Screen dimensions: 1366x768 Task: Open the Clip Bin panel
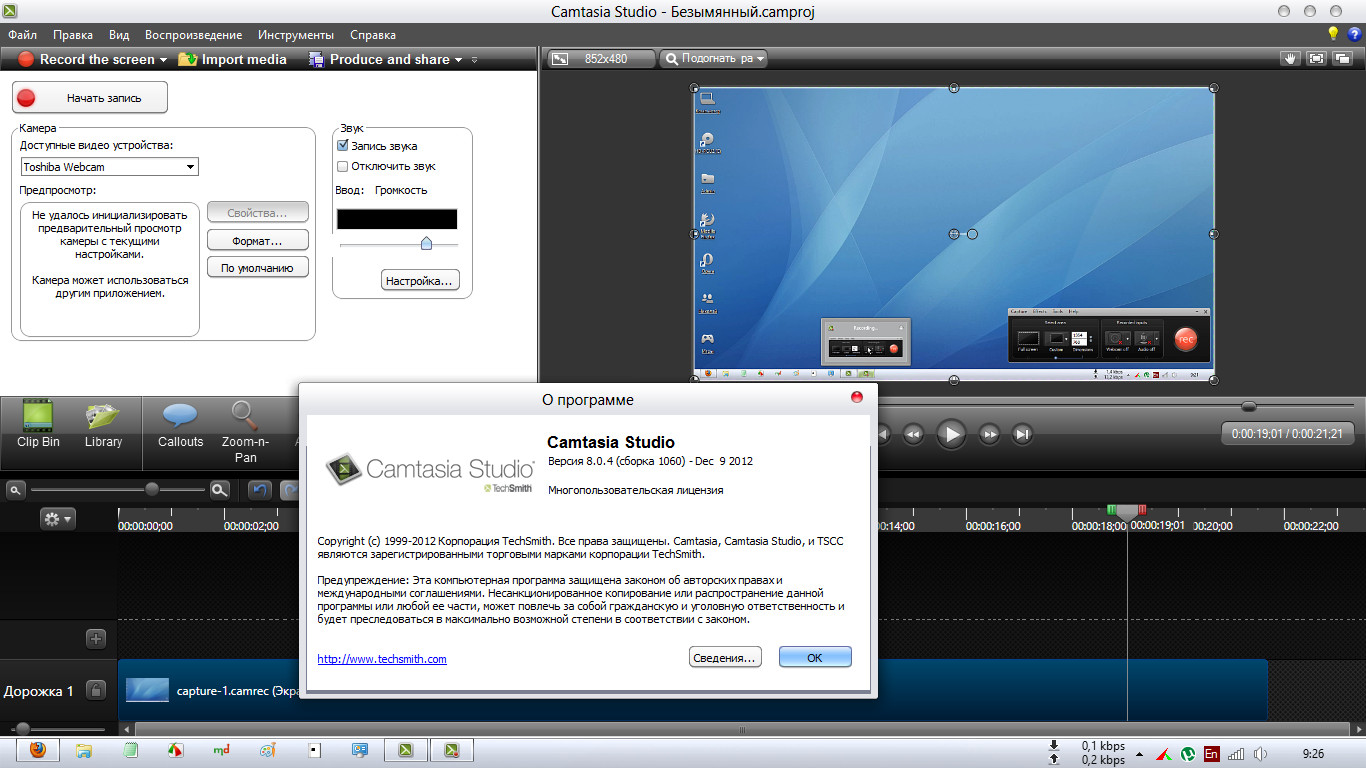pos(38,423)
